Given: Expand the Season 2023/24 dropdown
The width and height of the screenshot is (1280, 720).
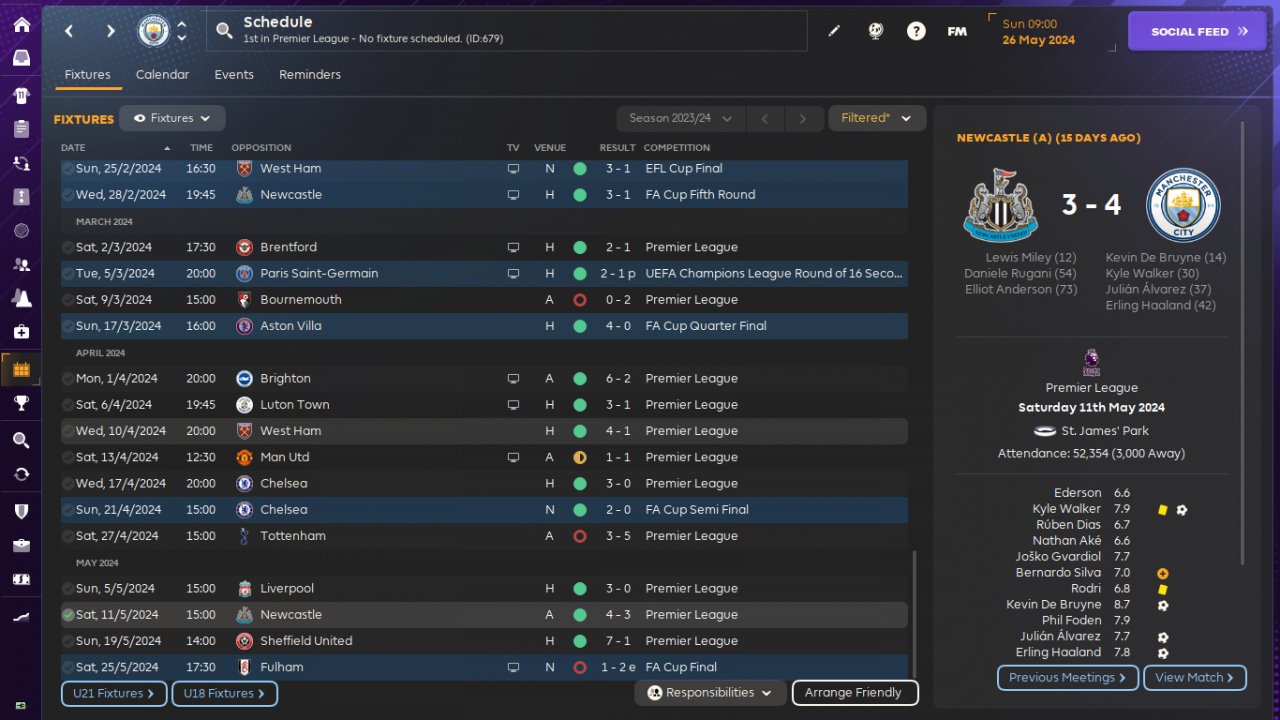Looking at the screenshot, I should tap(680, 118).
